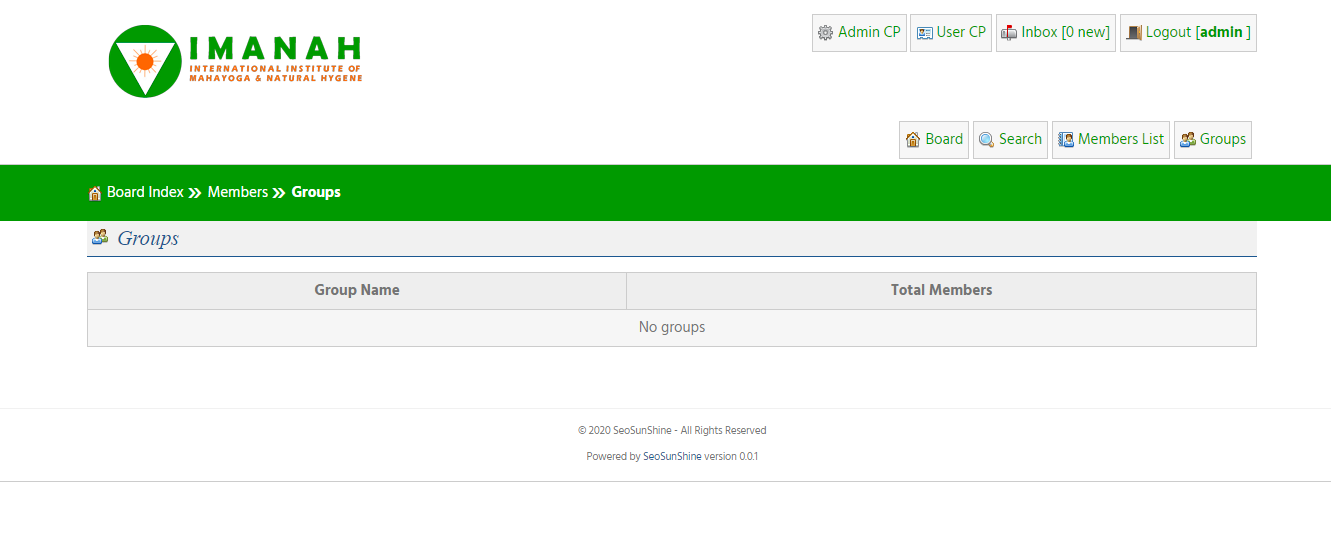Viewport: 1331px width, 535px height.
Task: Click the Groups section header icon
Action: [x=100, y=237]
